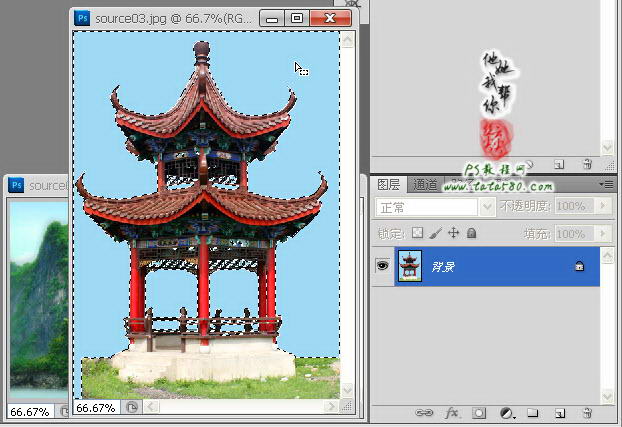Add a layer style with fx icon
The image size is (622, 427).
coord(451,413)
